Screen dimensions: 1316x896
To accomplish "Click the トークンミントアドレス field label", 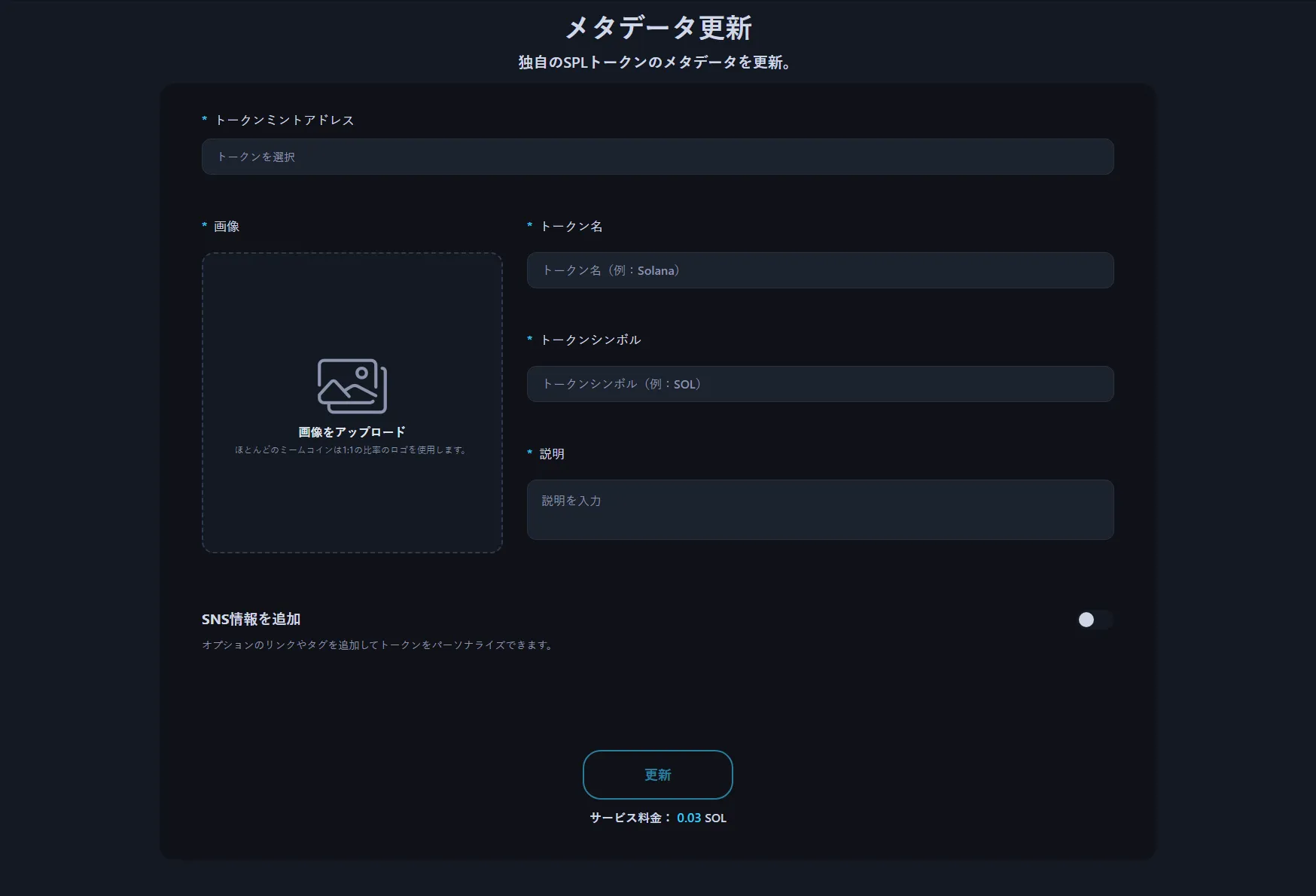I will [285, 120].
